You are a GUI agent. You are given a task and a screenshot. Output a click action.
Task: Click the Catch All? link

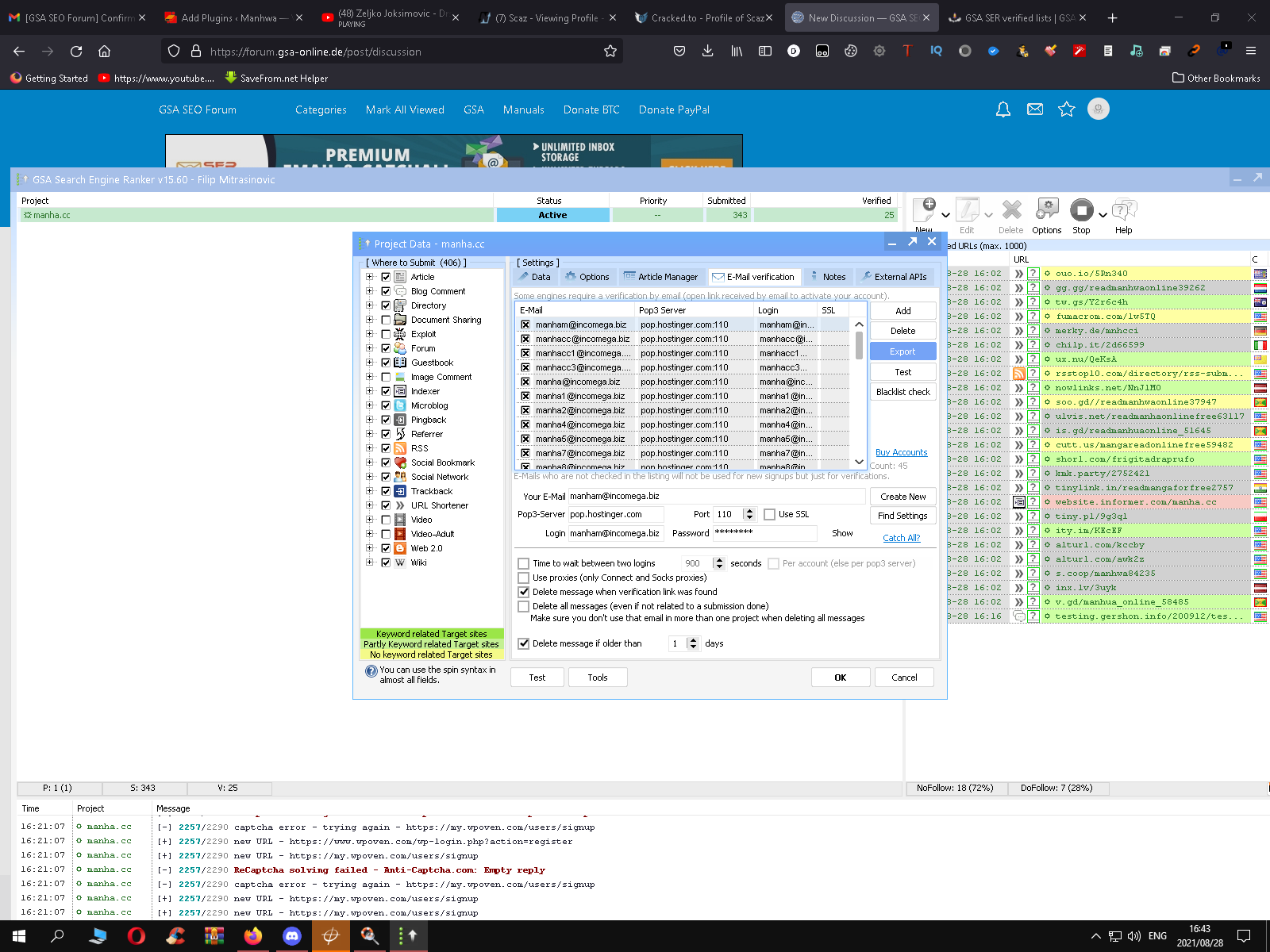tap(902, 538)
